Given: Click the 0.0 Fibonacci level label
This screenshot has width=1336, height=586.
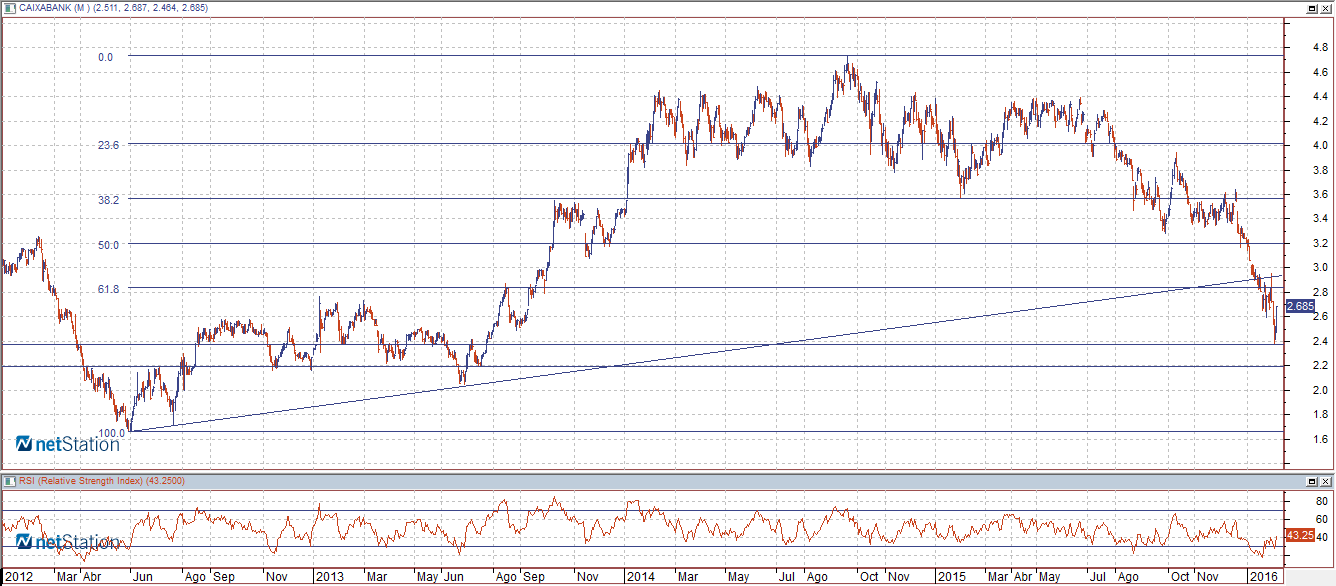Looking at the screenshot, I should click(x=105, y=57).
